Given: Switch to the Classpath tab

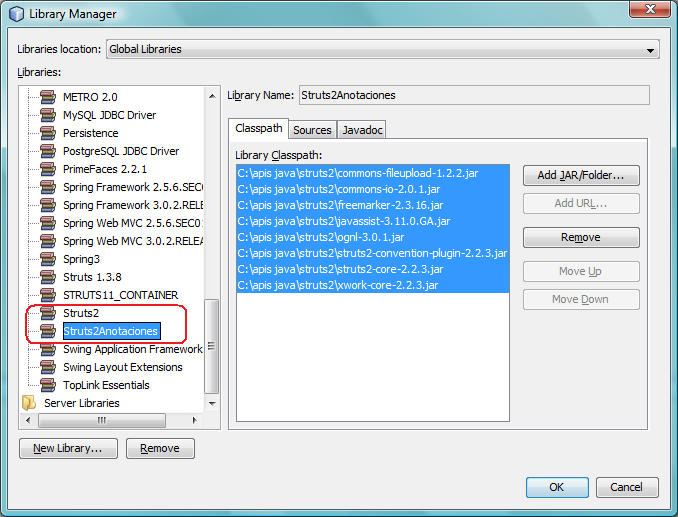Looking at the screenshot, I should tap(259, 128).
